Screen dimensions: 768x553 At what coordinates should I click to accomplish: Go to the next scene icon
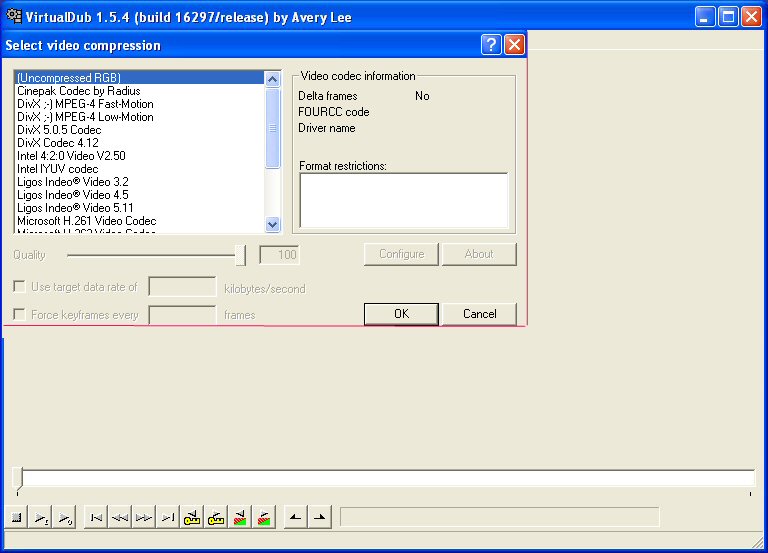(264, 517)
